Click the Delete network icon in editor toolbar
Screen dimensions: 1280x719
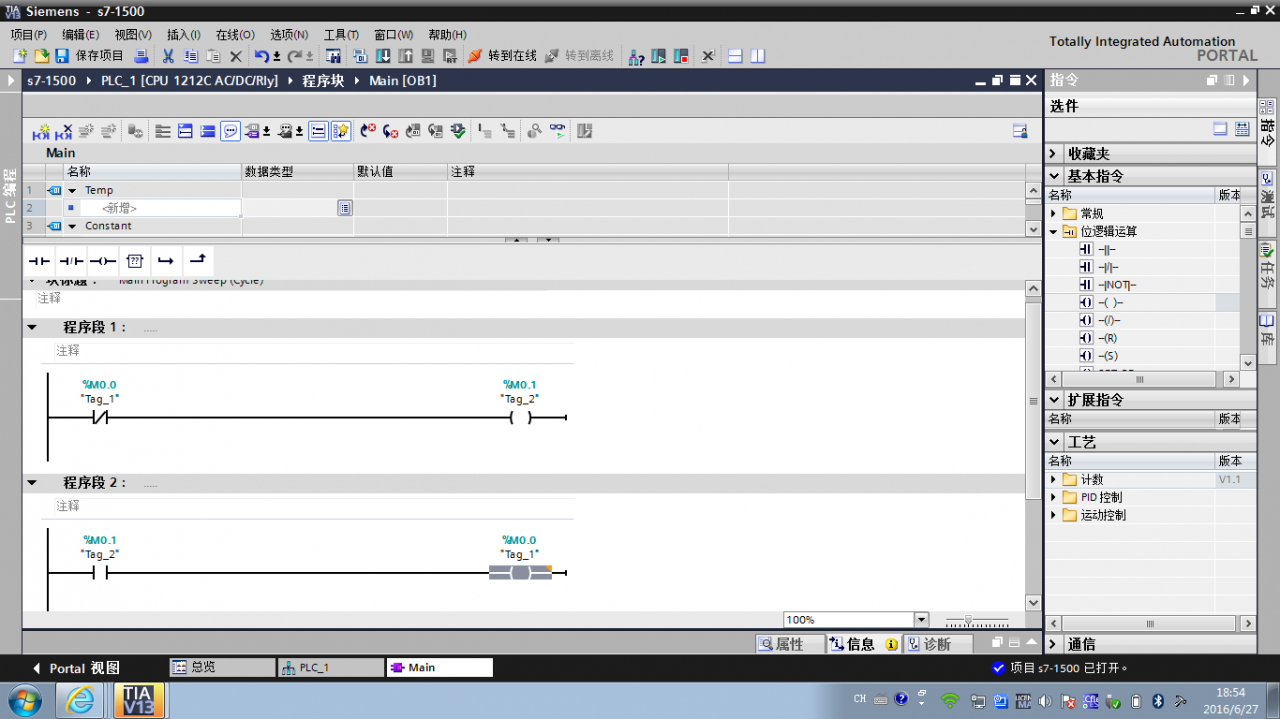pos(64,131)
